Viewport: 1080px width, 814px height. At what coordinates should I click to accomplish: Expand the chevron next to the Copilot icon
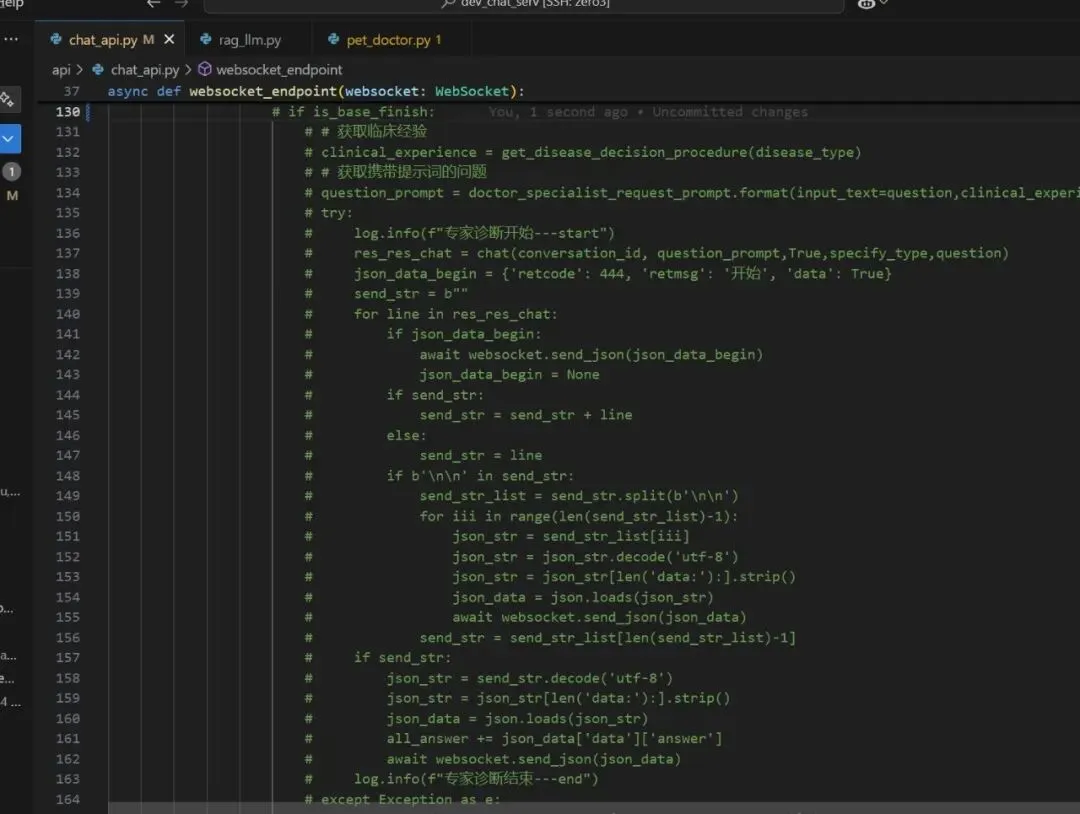point(884,3)
